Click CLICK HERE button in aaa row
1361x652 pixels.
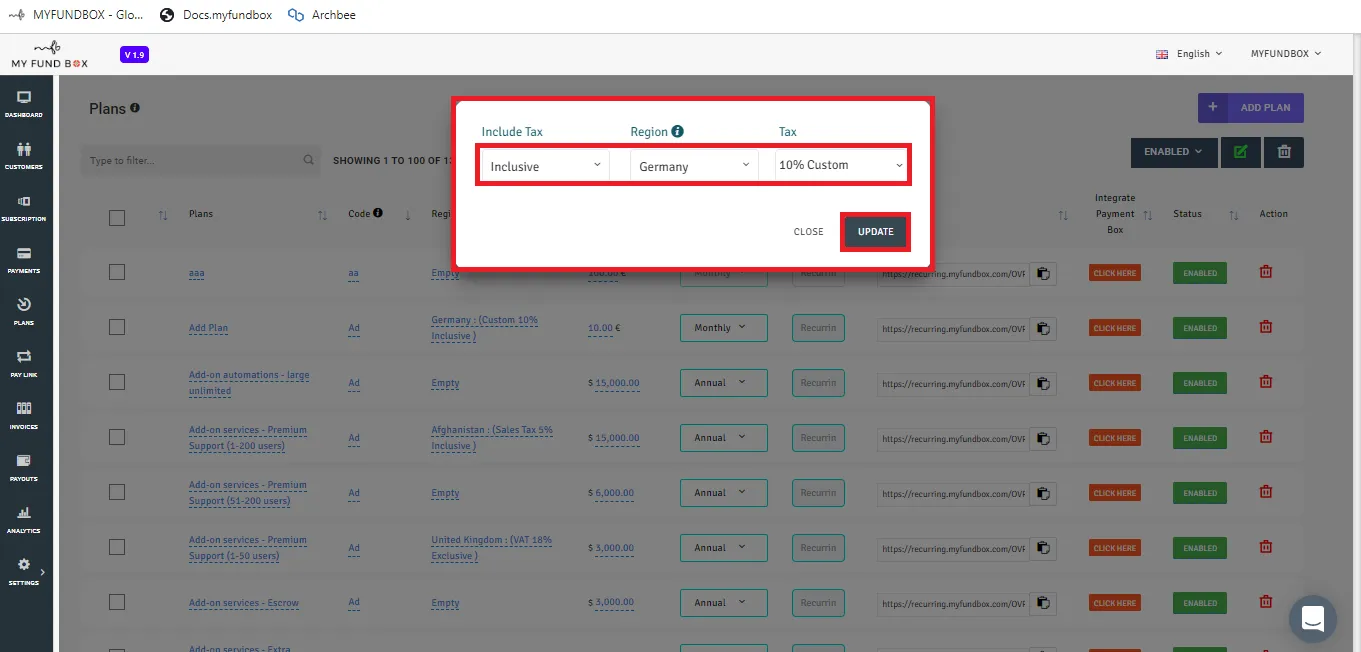[1115, 273]
